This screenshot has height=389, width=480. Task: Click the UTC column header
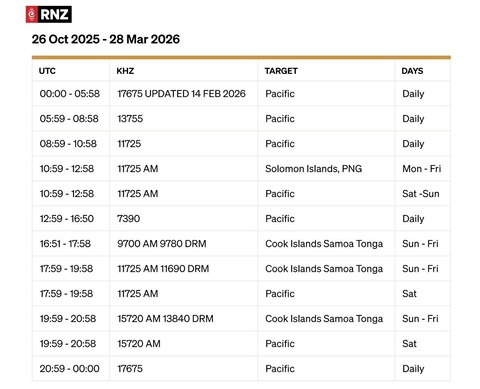(x=47, y=71)
